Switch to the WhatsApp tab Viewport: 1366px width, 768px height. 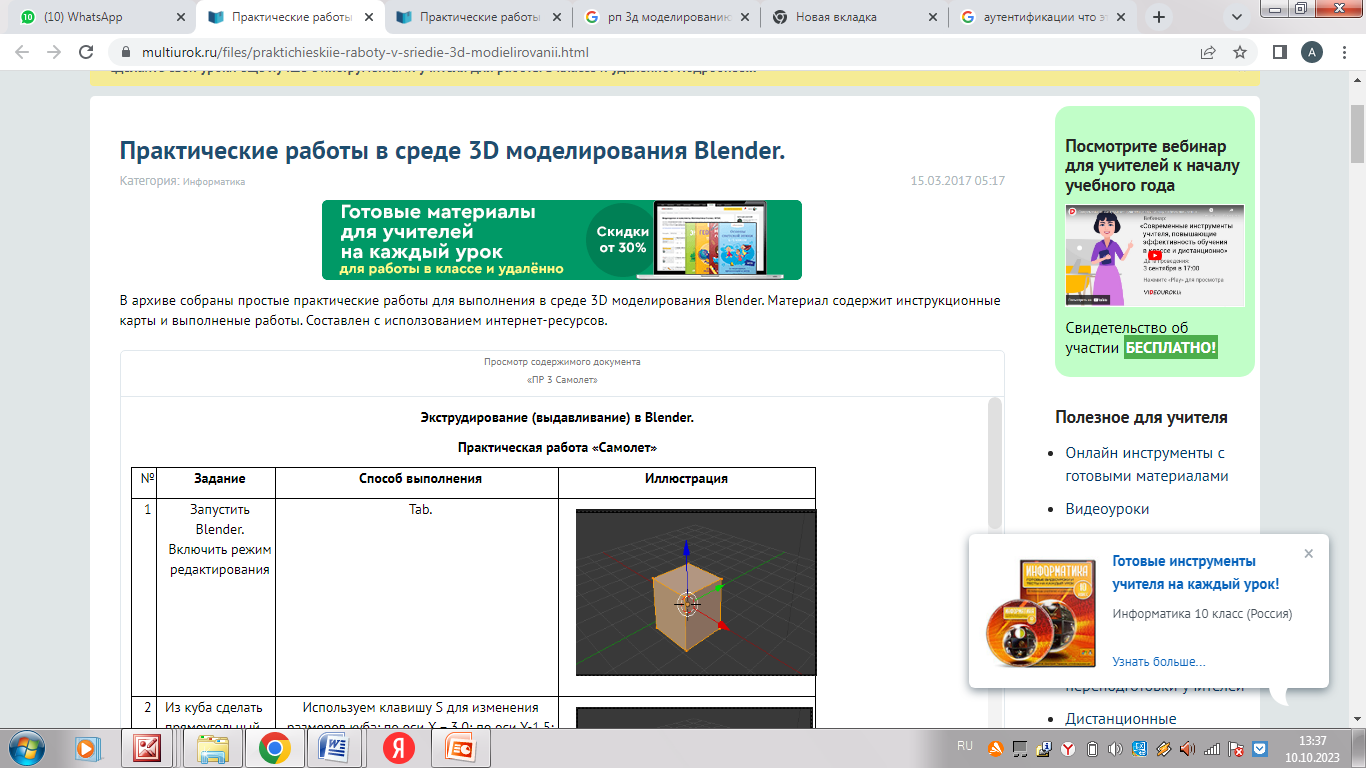pyautogui.click(x=103, y=17)
